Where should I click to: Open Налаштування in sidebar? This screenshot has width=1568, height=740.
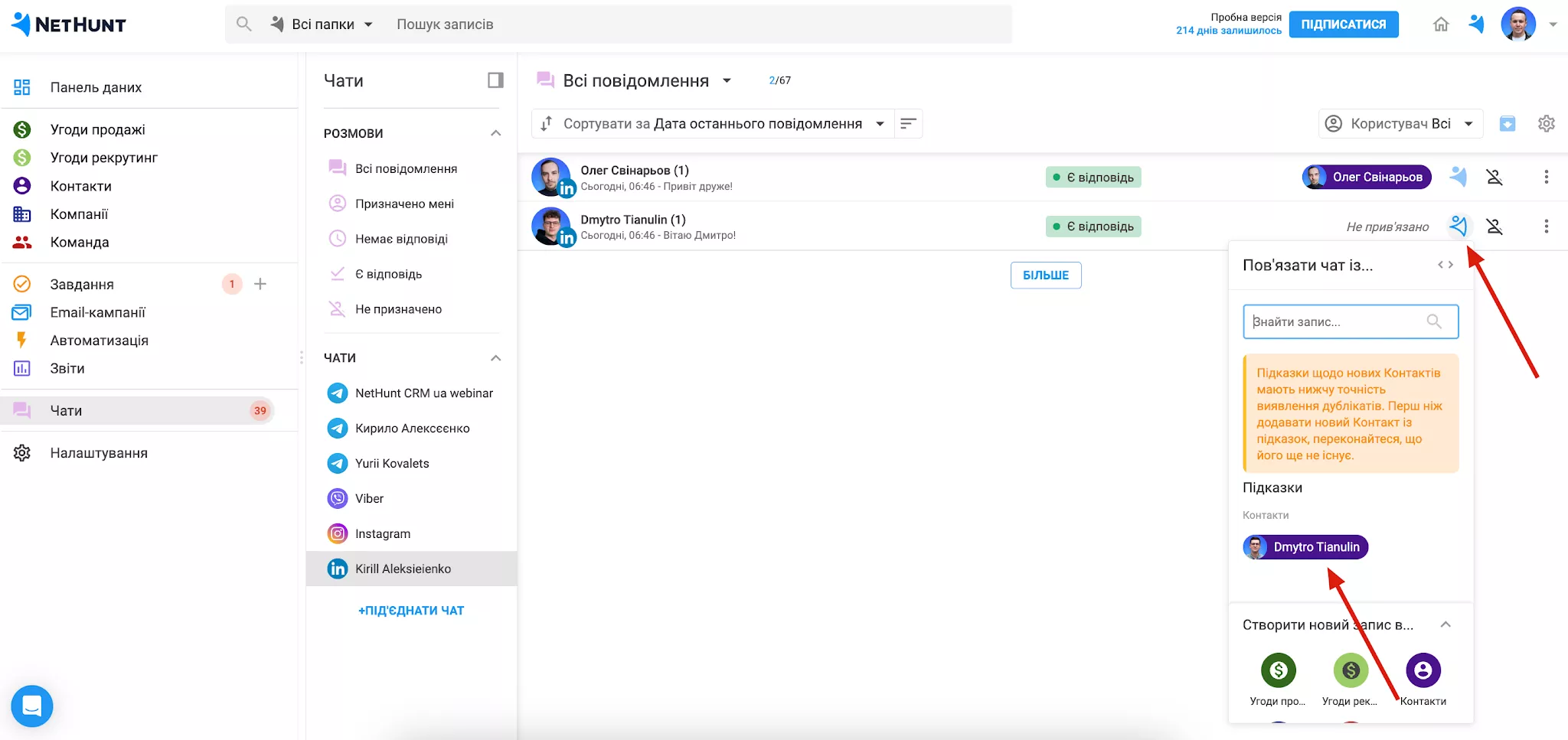(x=99, y=453)
